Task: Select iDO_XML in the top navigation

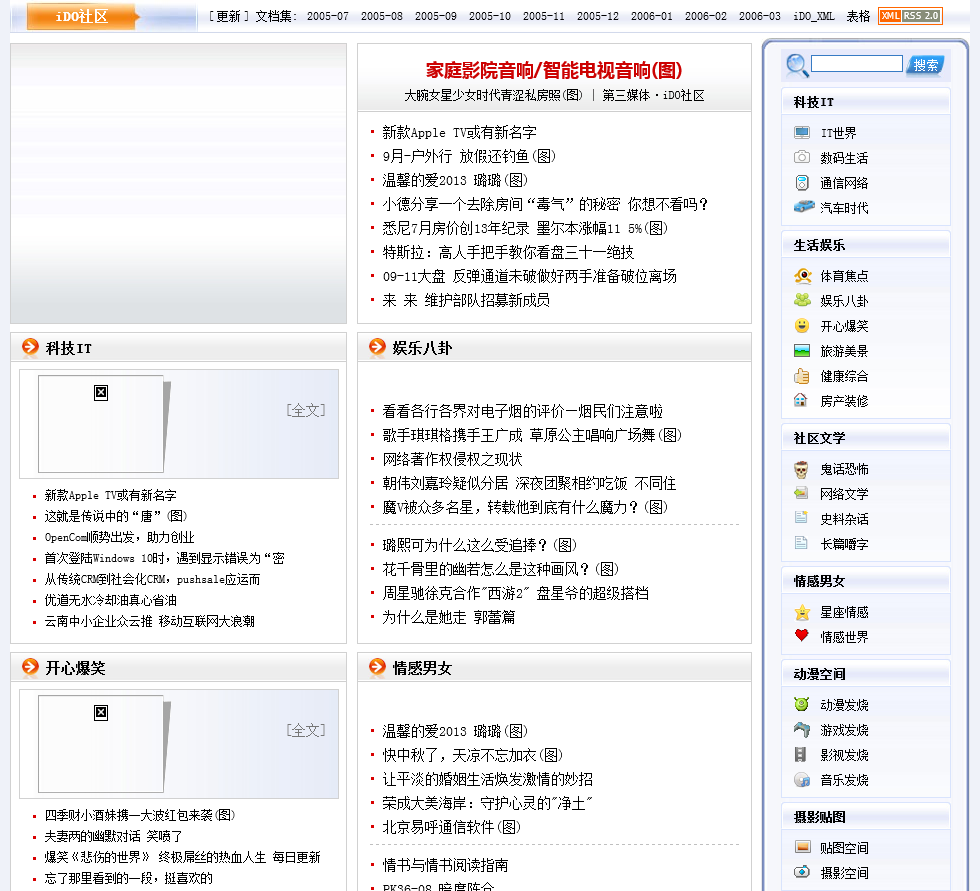Action: (x=814, y=17)
